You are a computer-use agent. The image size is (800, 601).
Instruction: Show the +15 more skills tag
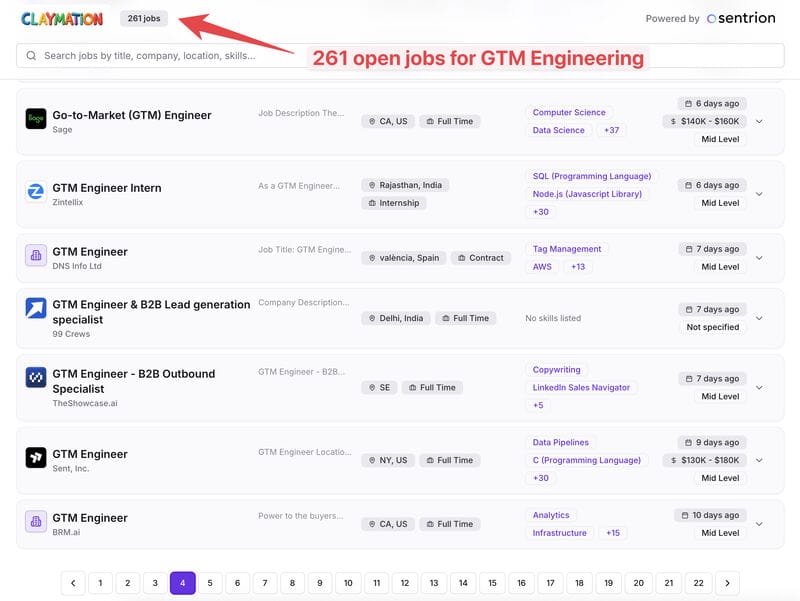click(x=613, y=533)
